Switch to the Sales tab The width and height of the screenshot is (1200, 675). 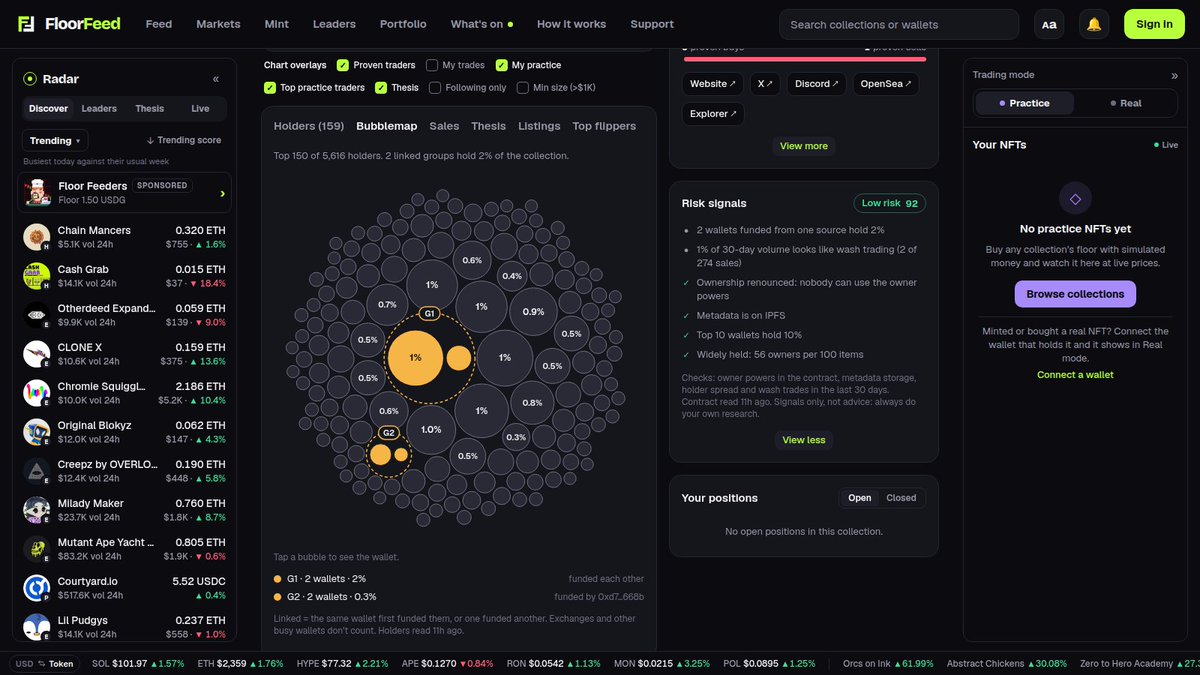coord(445,126)
